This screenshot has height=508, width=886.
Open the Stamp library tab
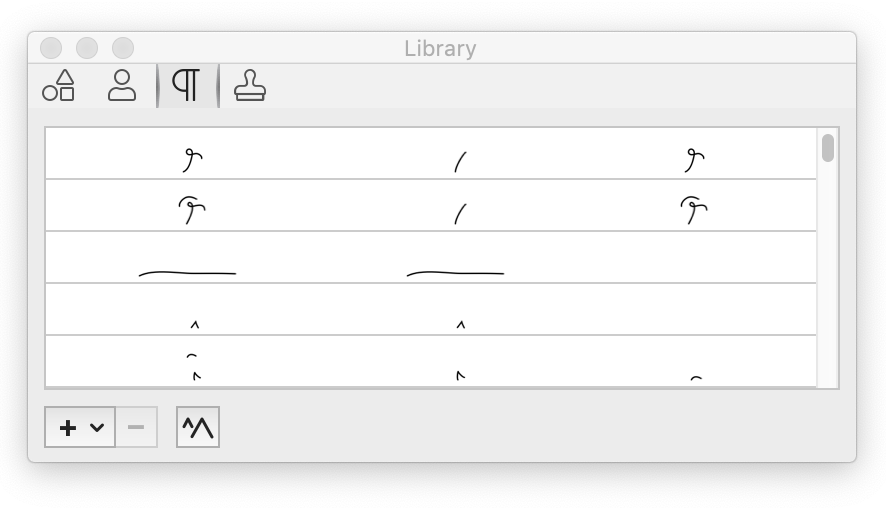(249, 86)
